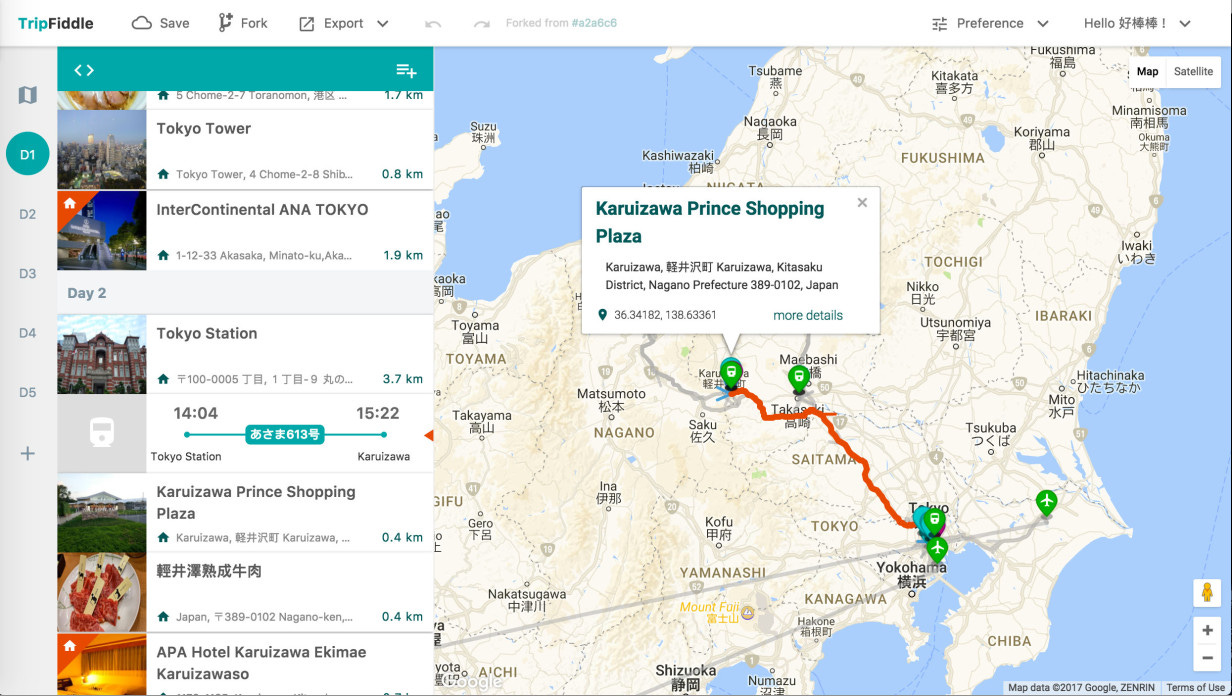Click the 3.7 km distance for Tokyo Station
1232x696 pixels.
[402, 379]
